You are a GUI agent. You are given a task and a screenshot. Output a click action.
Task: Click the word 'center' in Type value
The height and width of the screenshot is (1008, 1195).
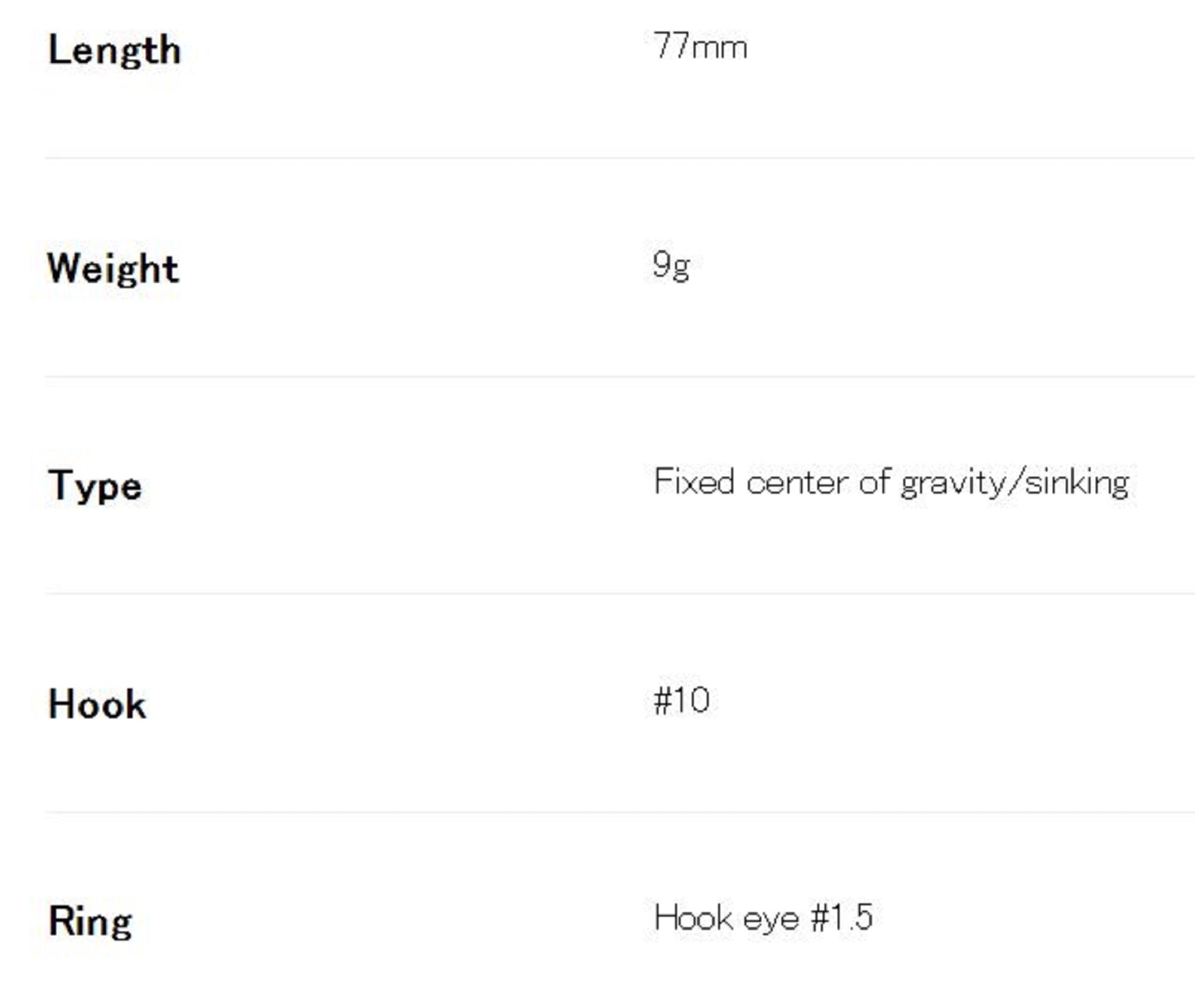pos(797,483)
